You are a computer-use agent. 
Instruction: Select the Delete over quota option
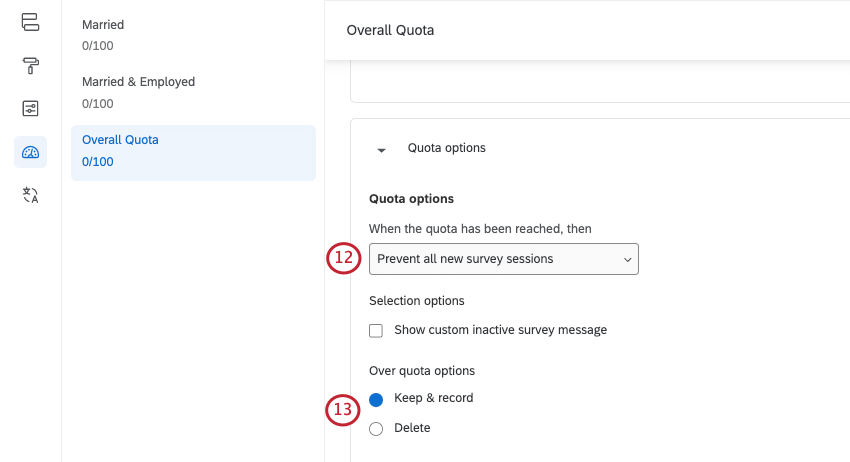pyautogui.click(x=376, y=429)
